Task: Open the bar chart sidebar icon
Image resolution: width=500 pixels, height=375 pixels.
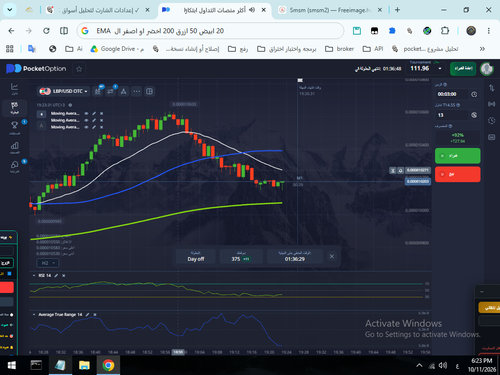Action: pyautogui.click(x=14, y=147)
